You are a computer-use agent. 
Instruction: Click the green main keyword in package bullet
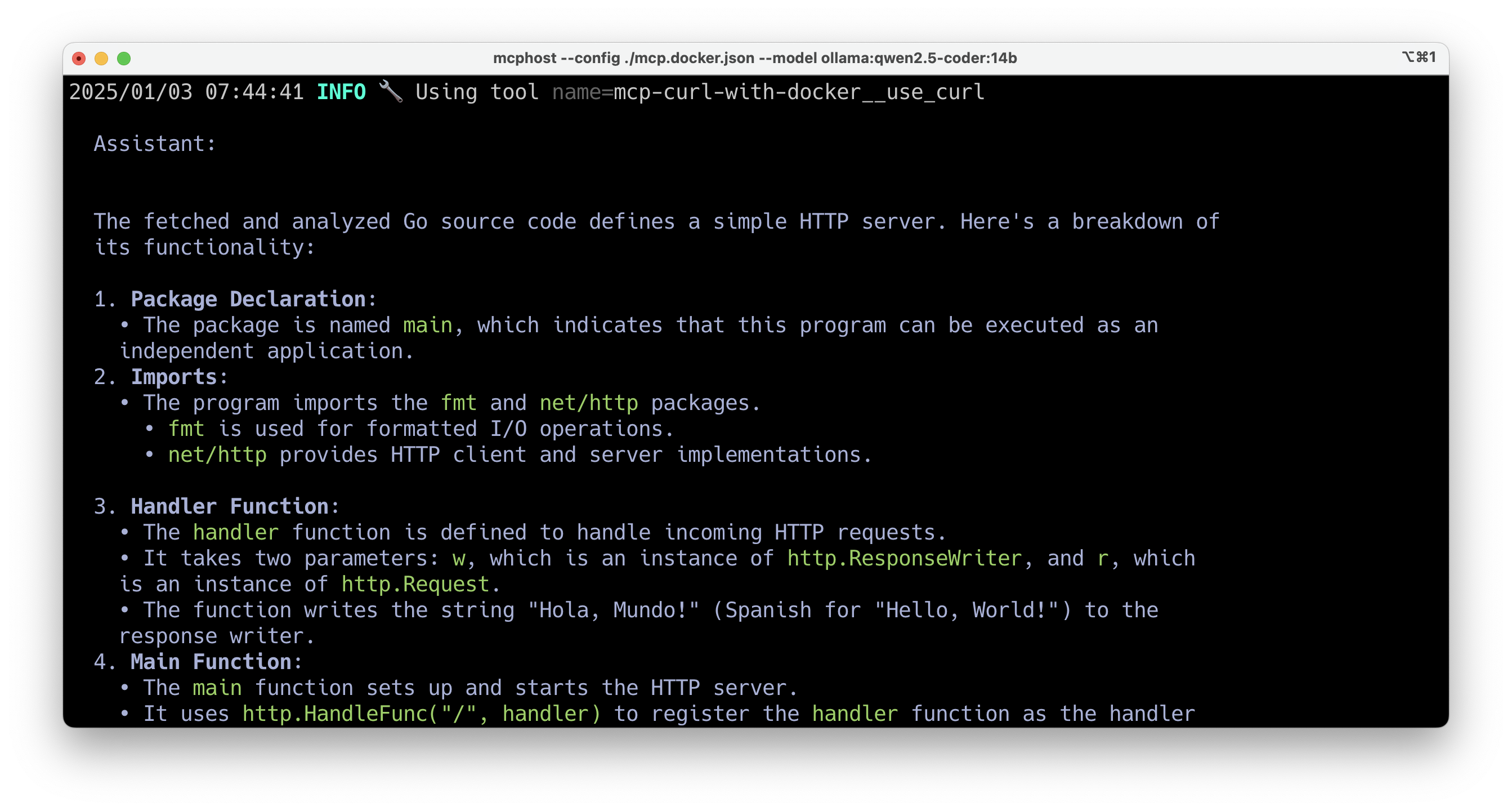click(427, 326)
